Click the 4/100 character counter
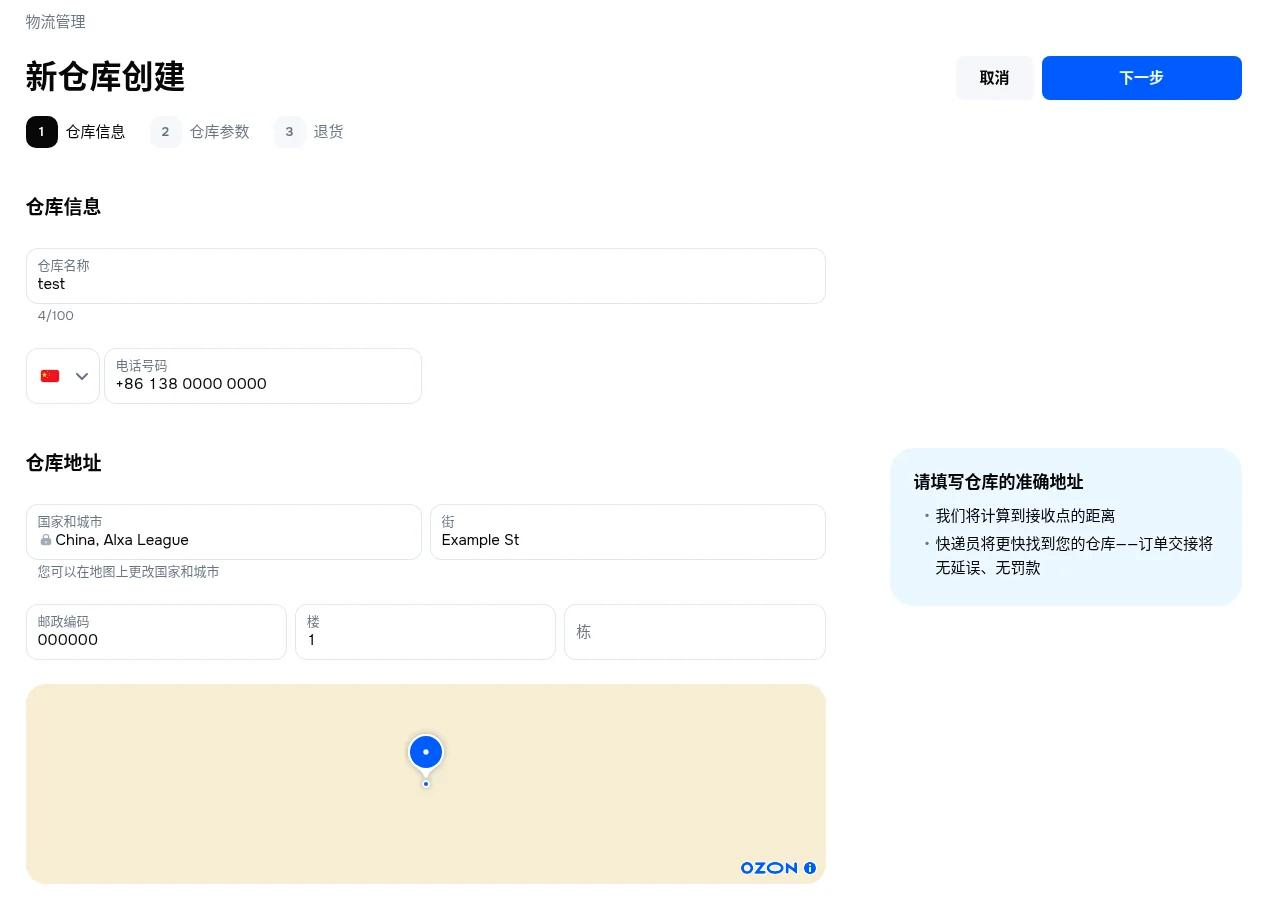Viewport: 1265px width, 900px height. [x=56, y=316]
